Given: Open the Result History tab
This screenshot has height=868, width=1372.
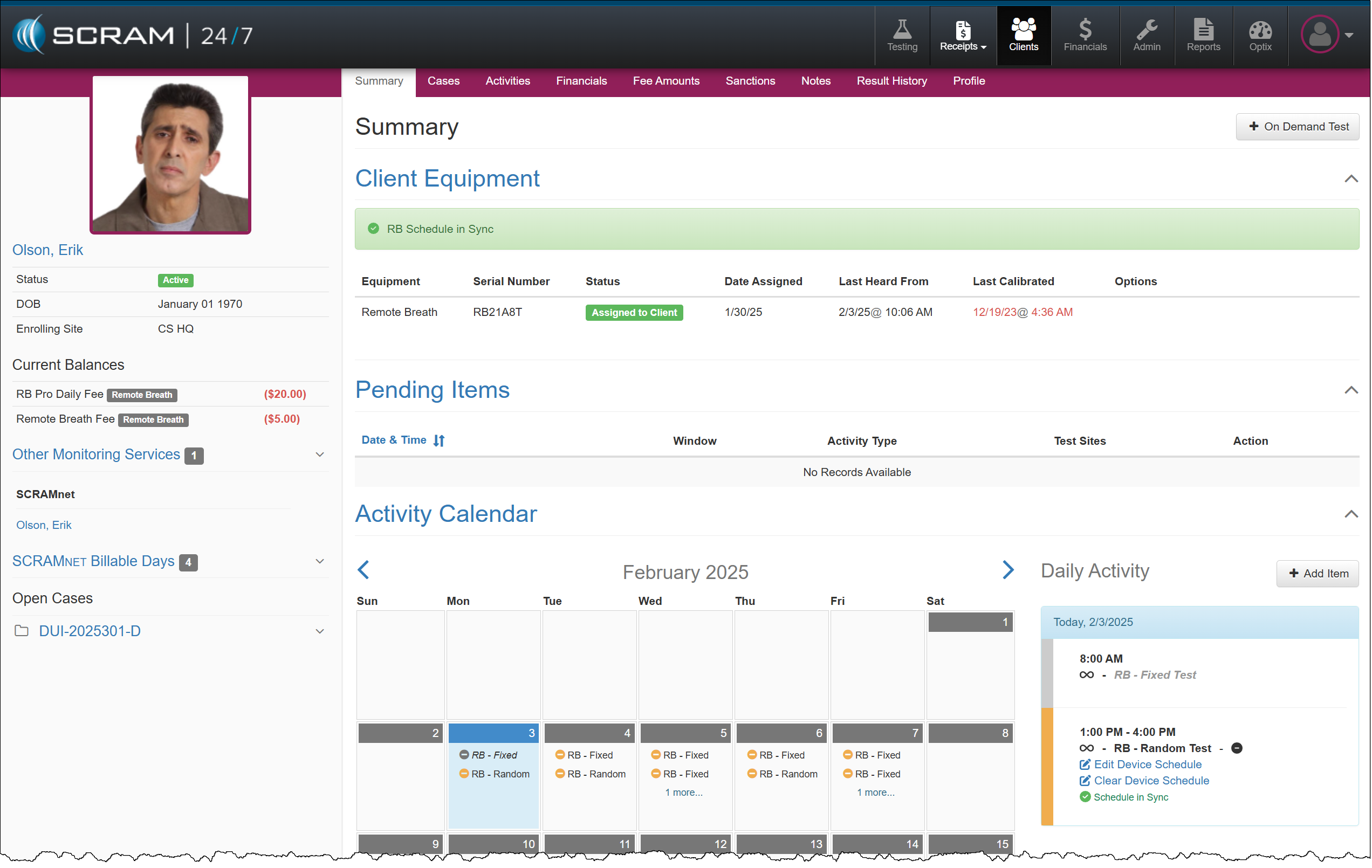Looking at the screenshot, I should click(891, 81).
